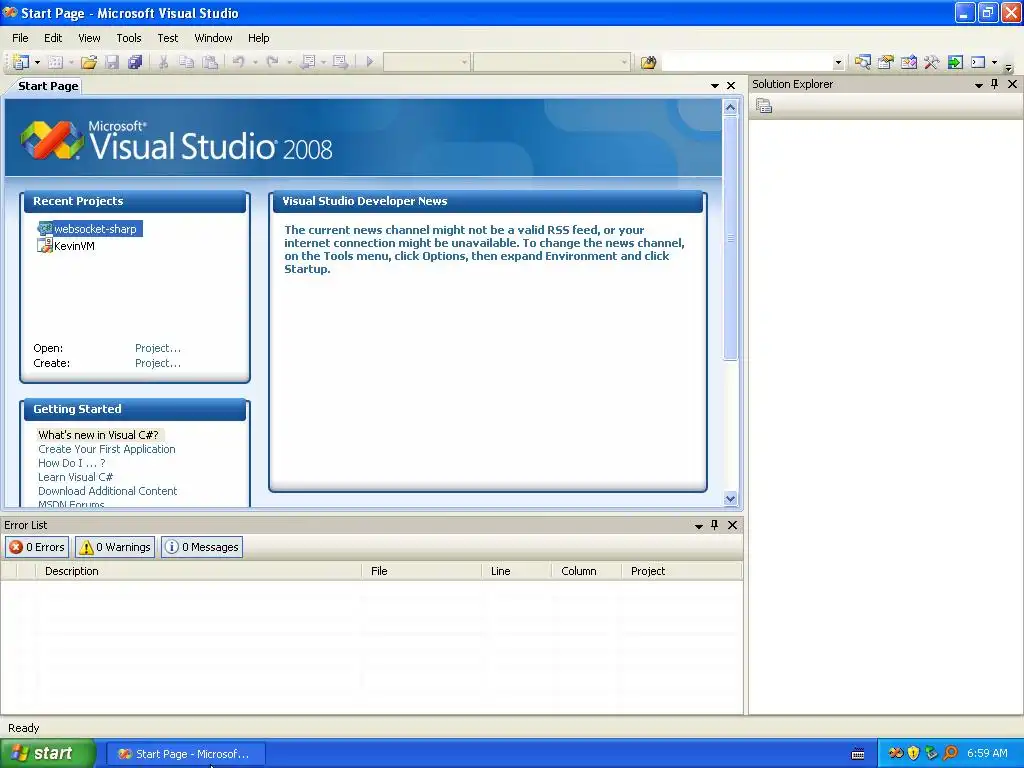Open Solution Explorer via toolbar icon
1024x768 pixels.
coord(862,62)
